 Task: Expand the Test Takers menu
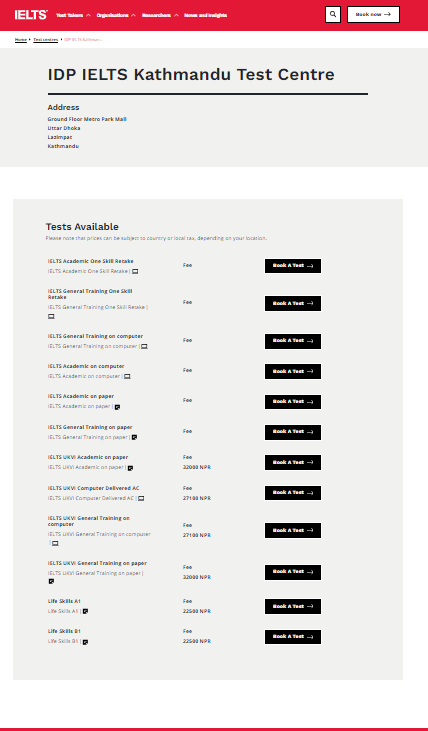[73, 15]
